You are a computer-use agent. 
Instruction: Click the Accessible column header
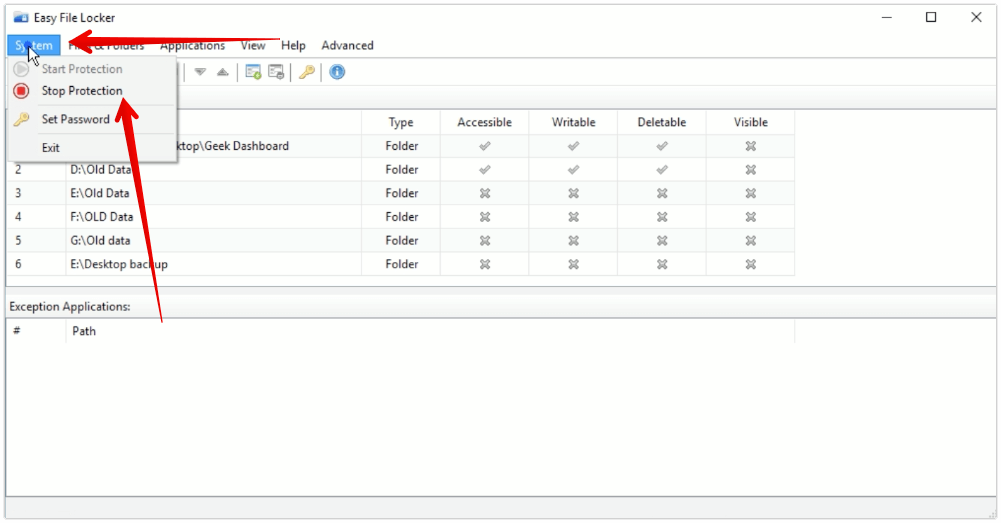485,122
